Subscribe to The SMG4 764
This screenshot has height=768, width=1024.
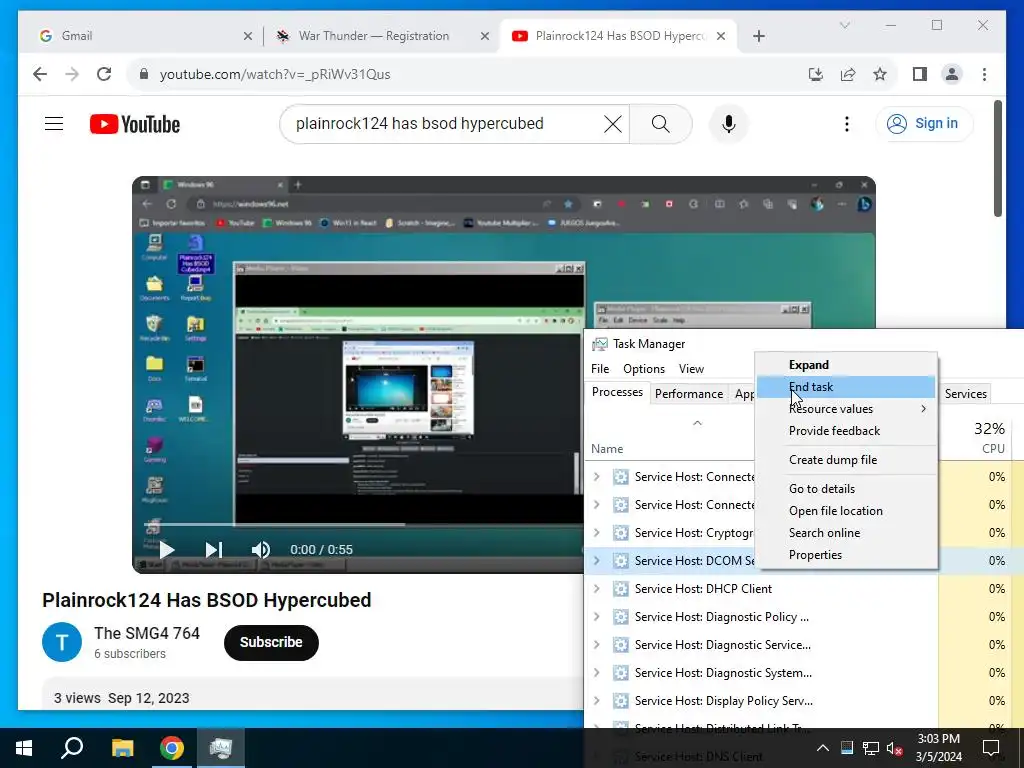pyautogui.click(x=271, y=643)
